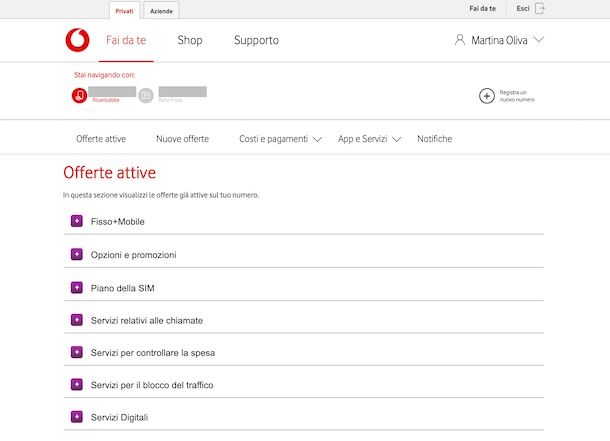
Task: Click the Martina Oliva user name
Action: tap(499, 40)
